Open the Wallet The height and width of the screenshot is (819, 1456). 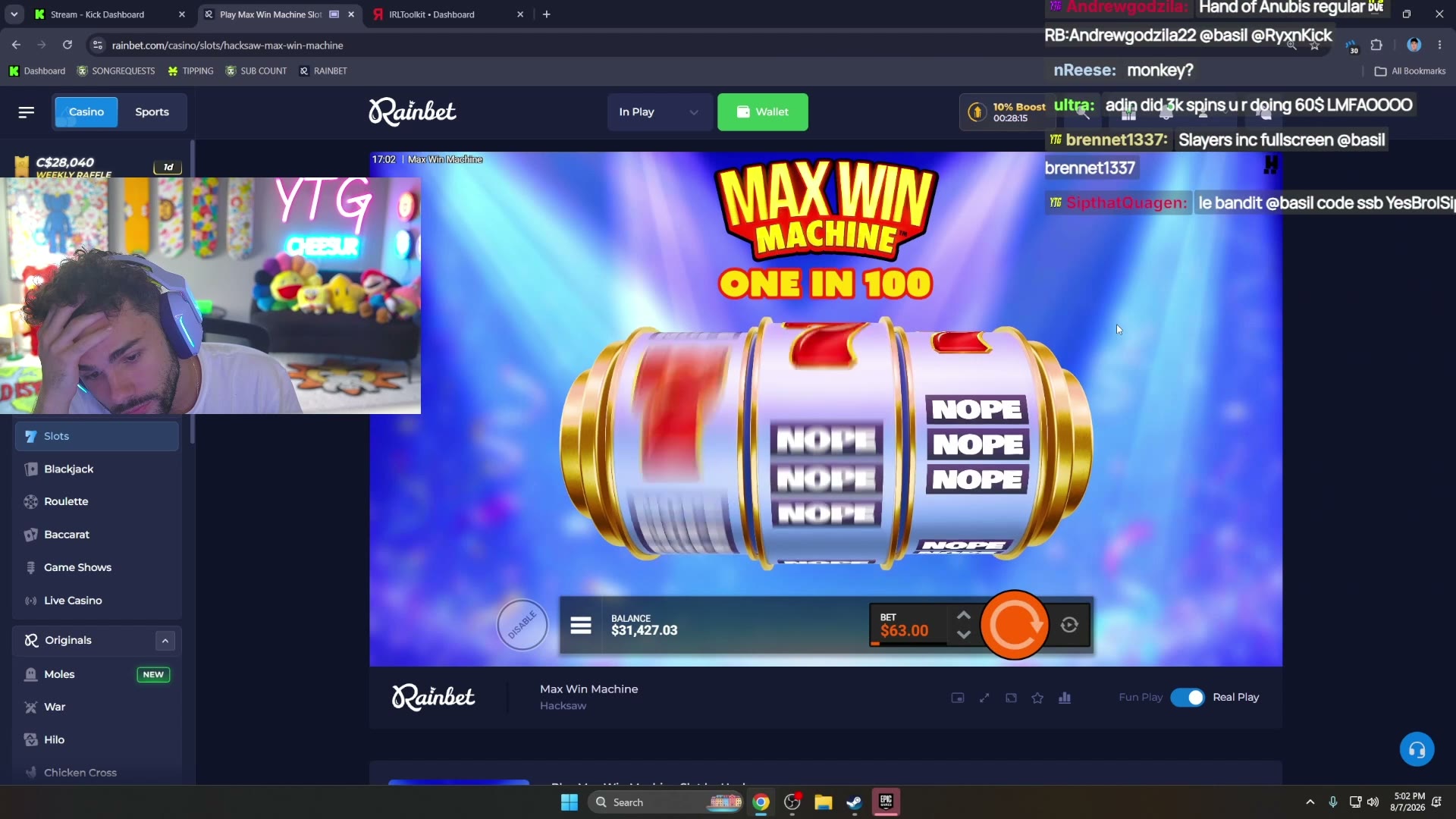tap(762, 112)
